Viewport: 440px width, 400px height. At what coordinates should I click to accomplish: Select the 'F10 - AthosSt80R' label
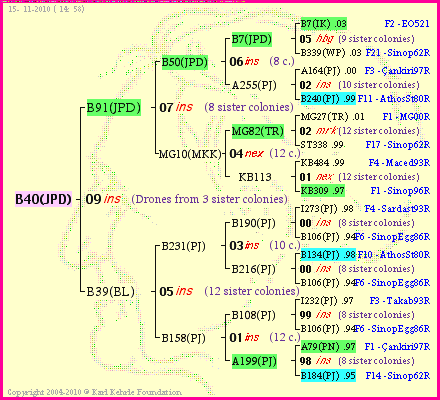[x=394, y=255]
